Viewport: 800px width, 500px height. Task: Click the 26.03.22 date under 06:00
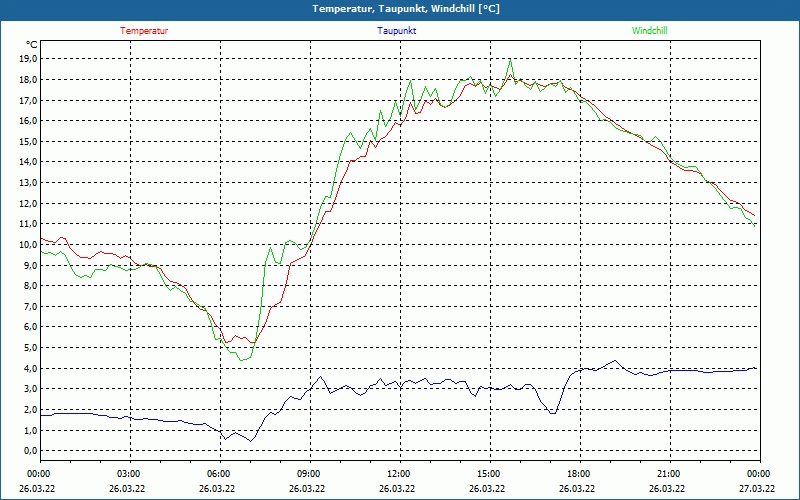[217, 488]
